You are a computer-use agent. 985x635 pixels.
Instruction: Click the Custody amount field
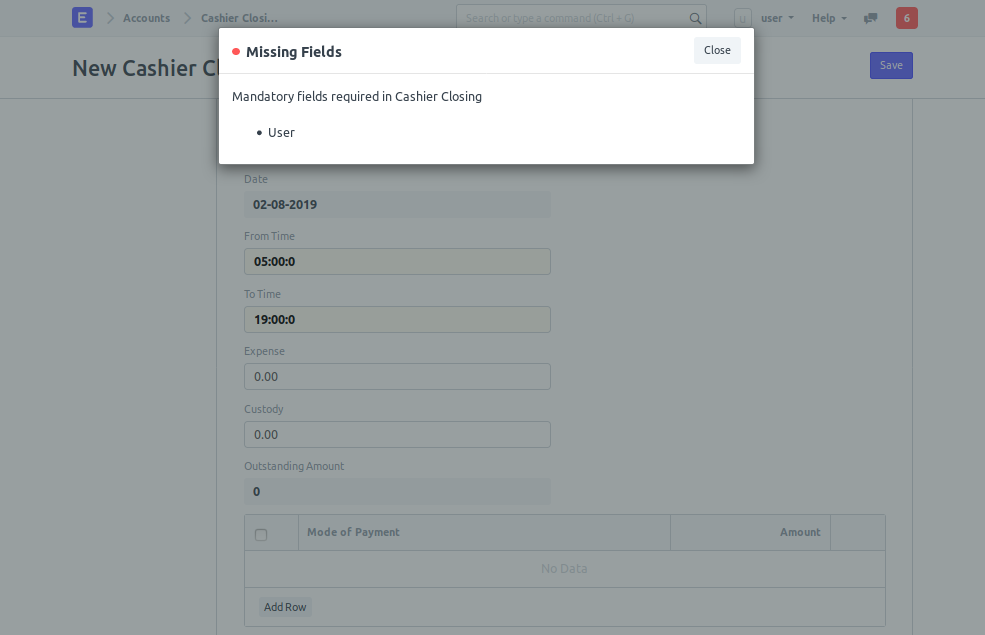(397, 434)
